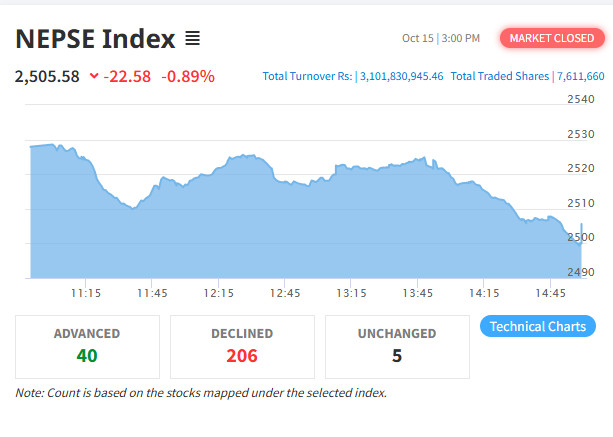Click the red down arrow indicator

[93, 77]
